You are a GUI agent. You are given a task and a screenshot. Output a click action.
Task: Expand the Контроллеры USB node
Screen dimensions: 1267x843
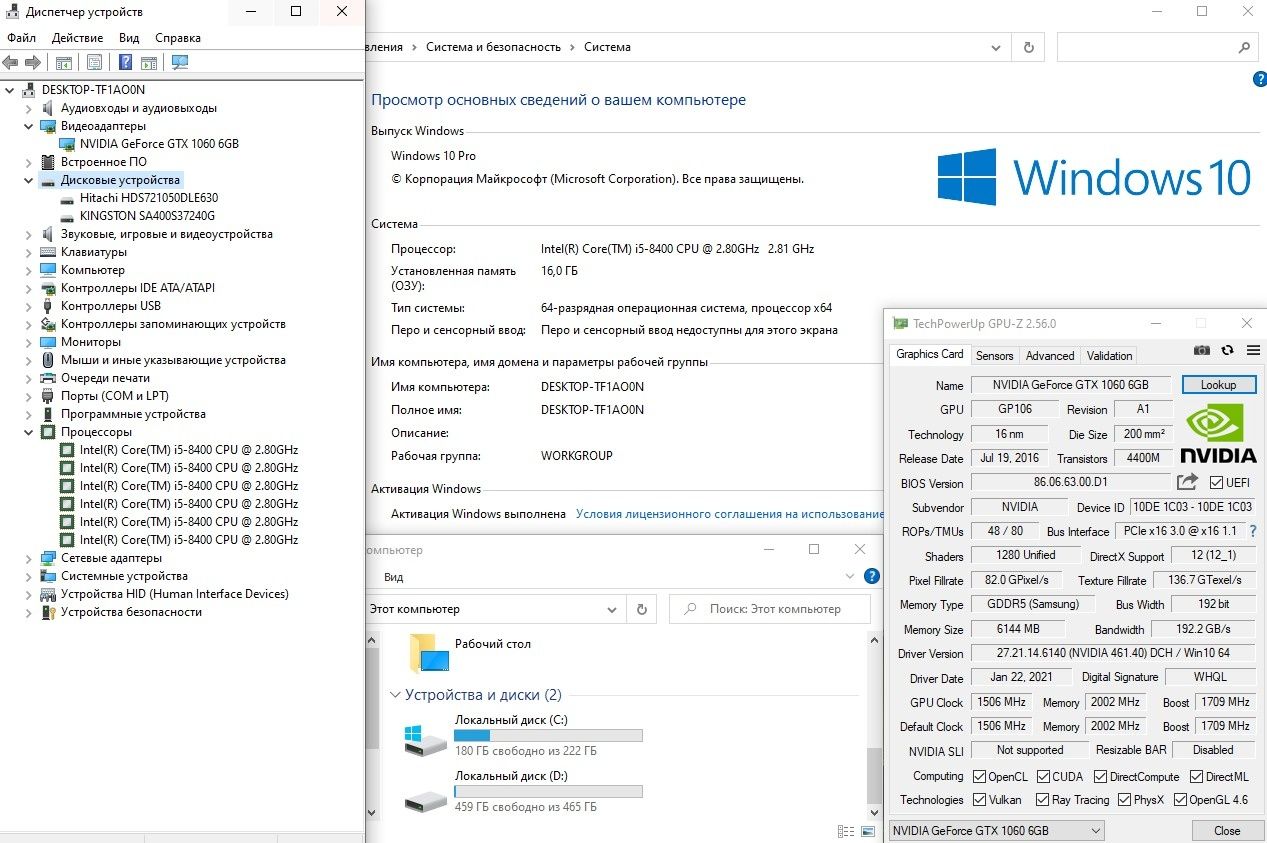[28, 306]
